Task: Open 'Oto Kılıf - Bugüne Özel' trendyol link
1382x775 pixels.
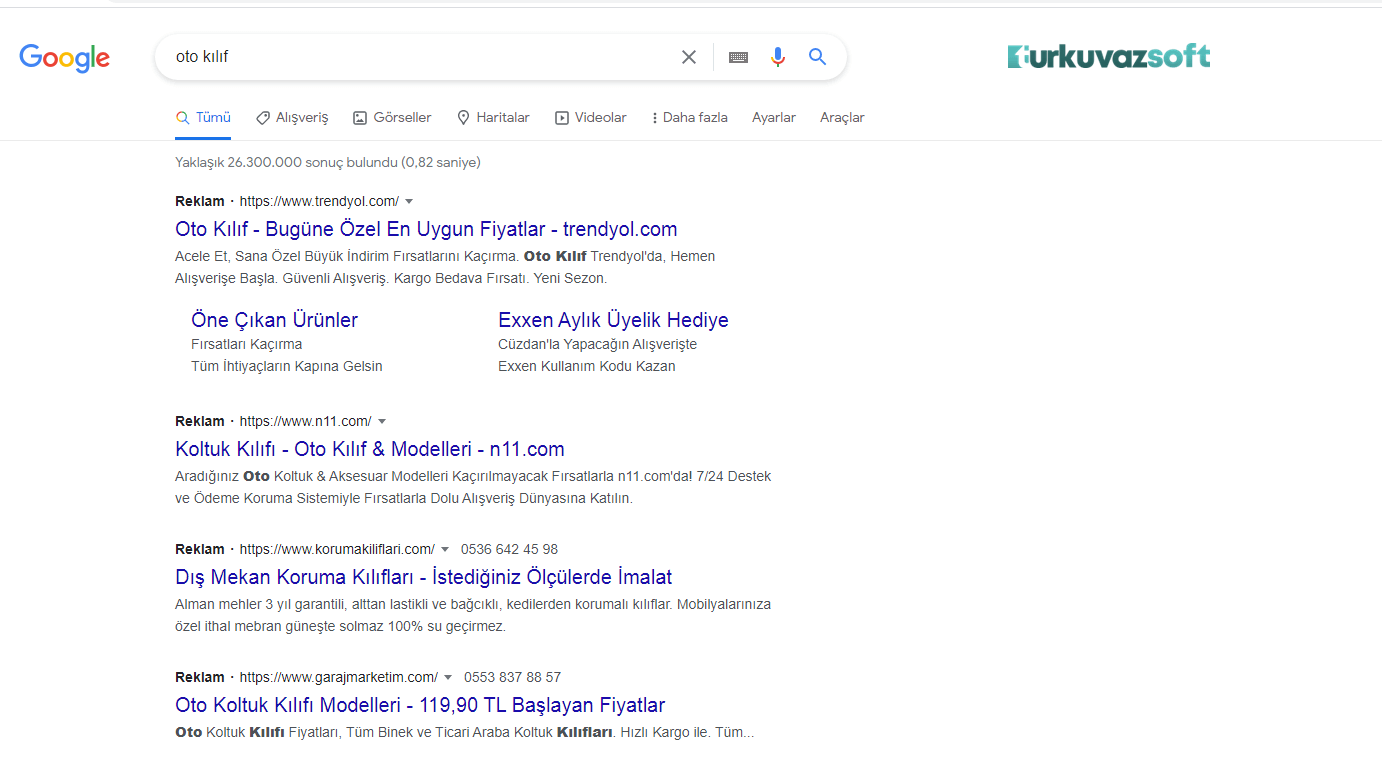Action: 426,229
